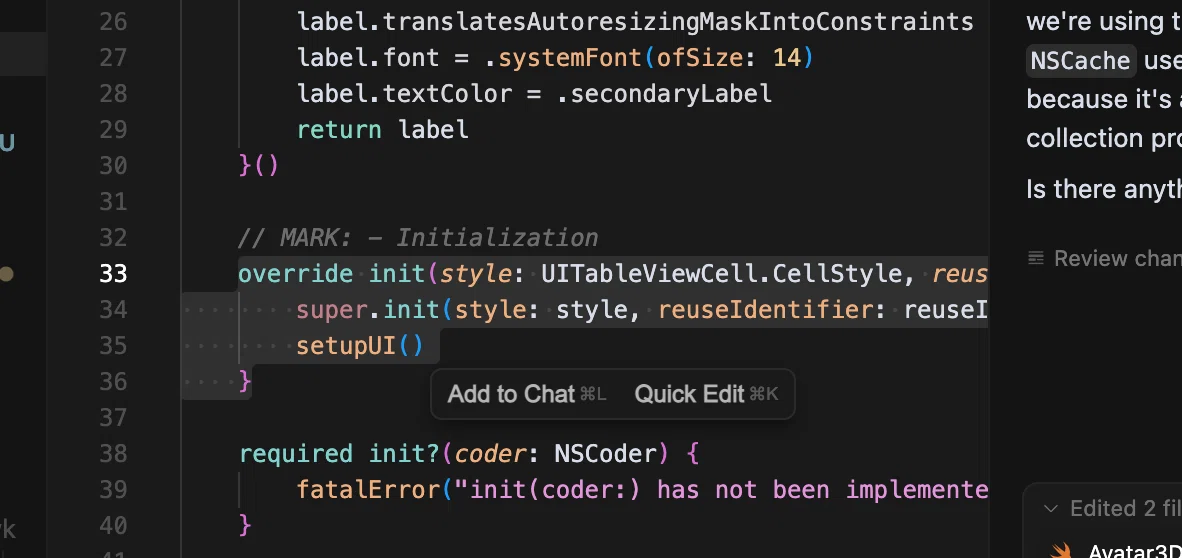Click line number 30 in the gutter

coord(113,165)
